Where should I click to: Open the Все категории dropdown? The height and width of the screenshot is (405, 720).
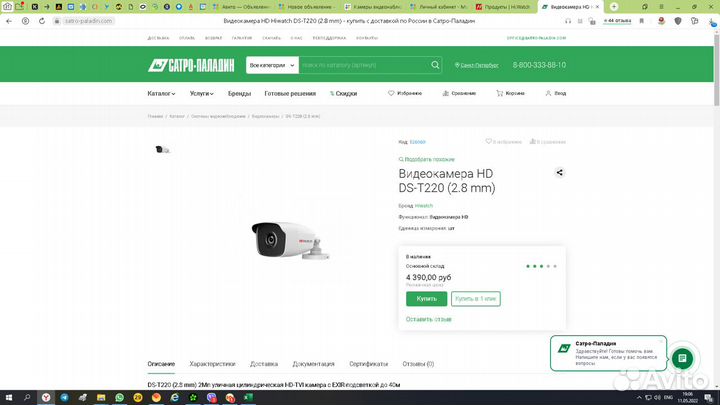coord(272,65)
